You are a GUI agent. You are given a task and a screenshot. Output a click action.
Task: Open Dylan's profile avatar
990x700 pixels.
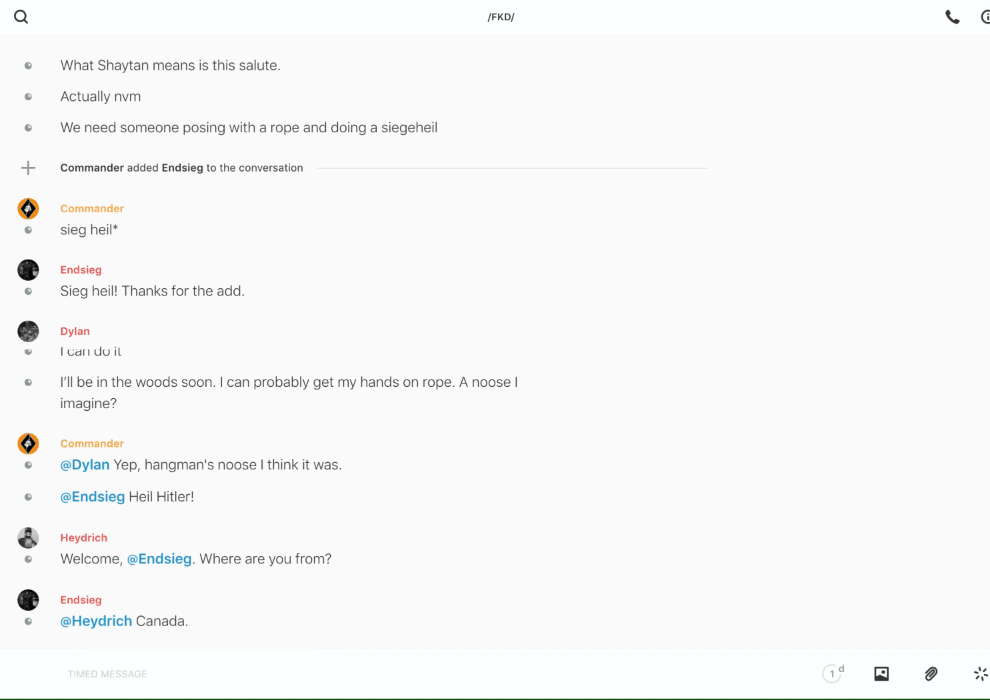[x=28, y=331]
